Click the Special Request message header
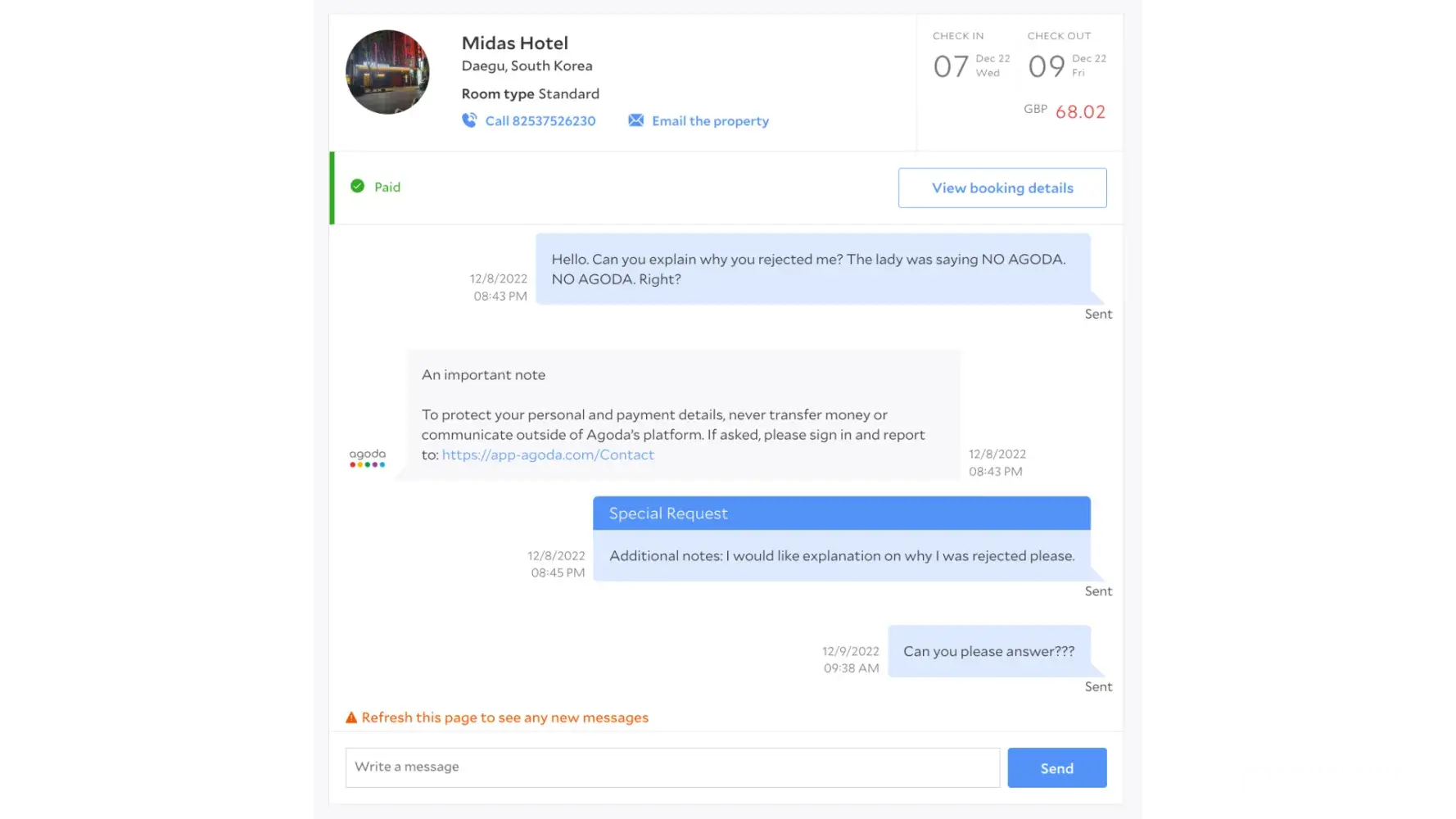This screenshot has width=1456, height=819. (x=841, y=514)
